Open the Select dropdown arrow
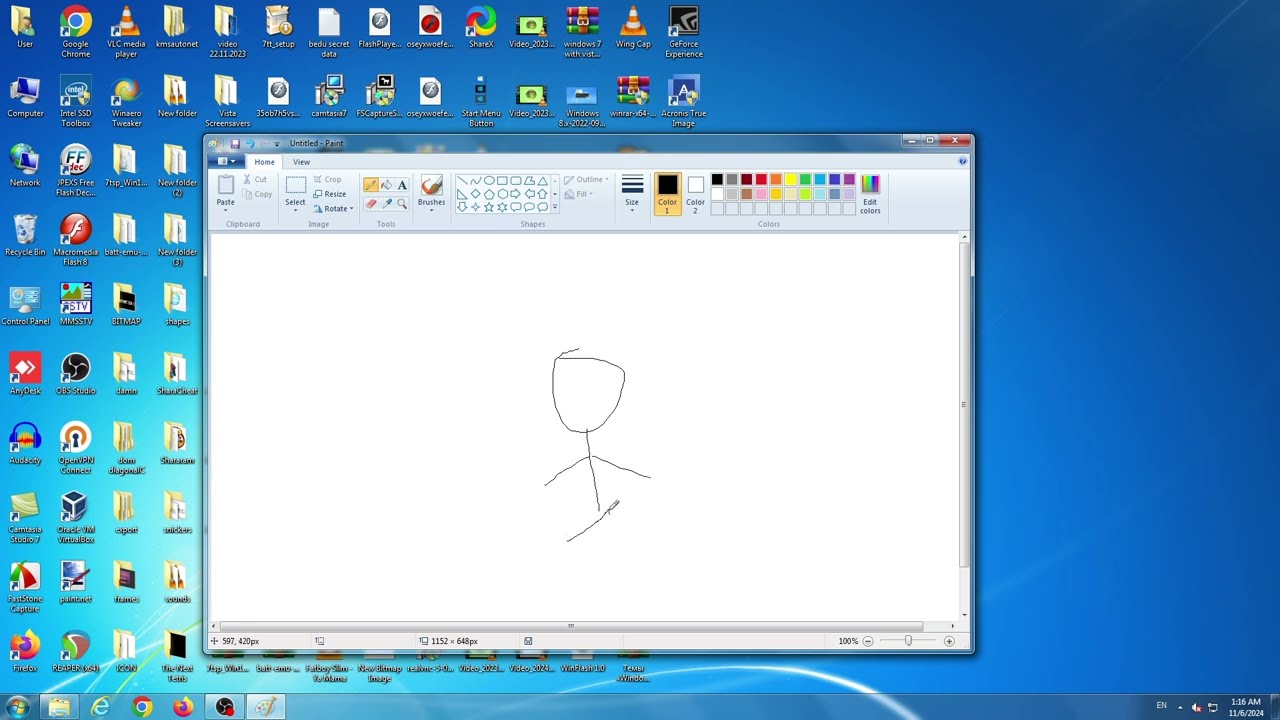The image size is (1280, 720). (295, 211)
